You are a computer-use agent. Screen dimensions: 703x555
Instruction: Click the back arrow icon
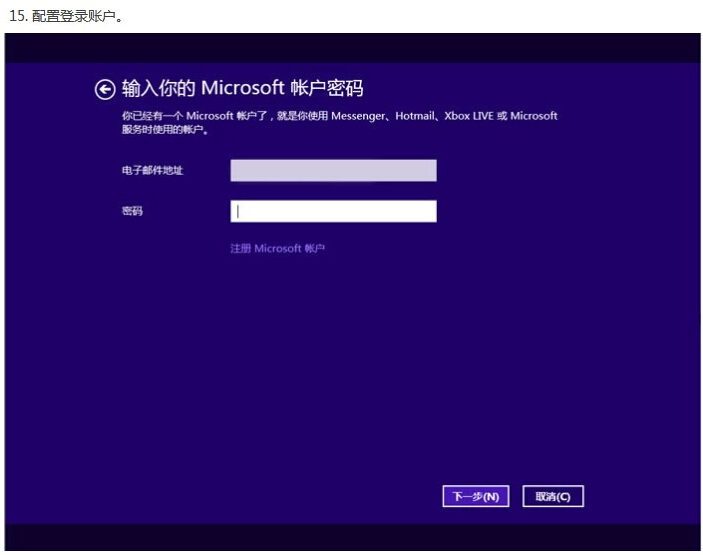pyautogui.click(x=105, y=89)
